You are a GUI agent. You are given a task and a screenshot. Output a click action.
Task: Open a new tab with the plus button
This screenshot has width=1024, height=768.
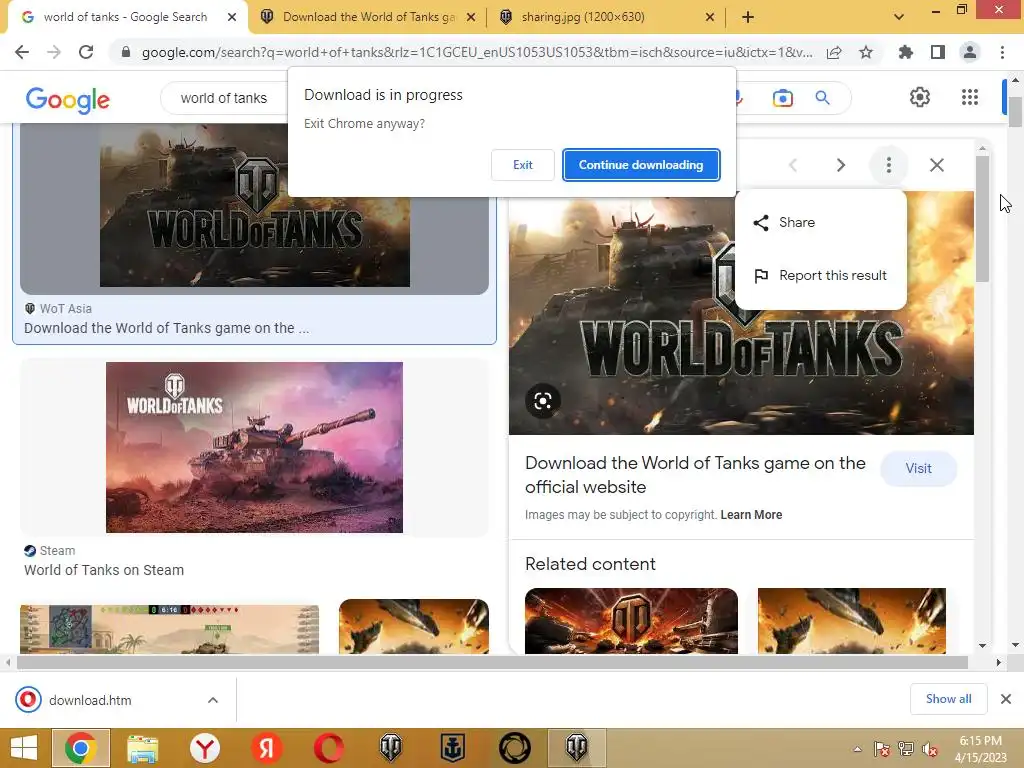pos(748,17)
